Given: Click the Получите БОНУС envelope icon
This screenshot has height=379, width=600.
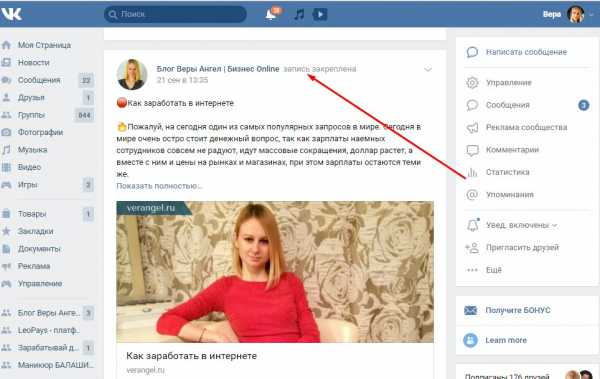Looking at the screenshot, I should click(x=470, y=310).
